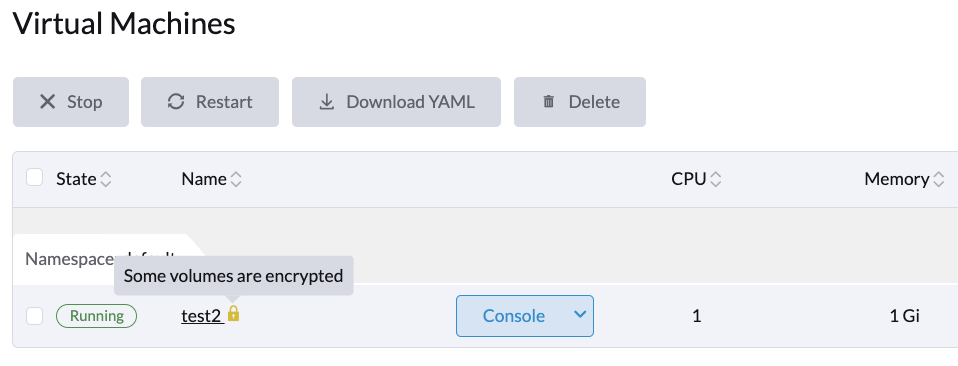Open the test2 virtual machine link
The height and width of the screenshot is (366, 958).
(201, 316)
